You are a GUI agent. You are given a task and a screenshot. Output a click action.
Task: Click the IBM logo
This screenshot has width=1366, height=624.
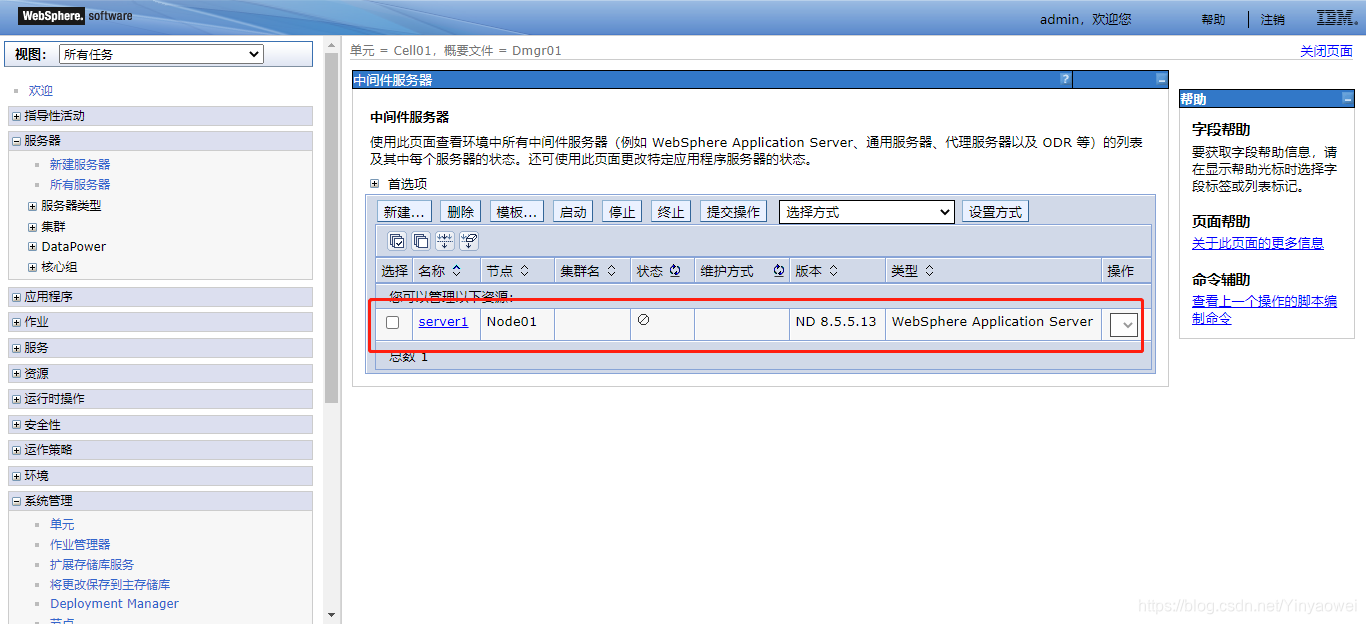tap(1336, 18)
